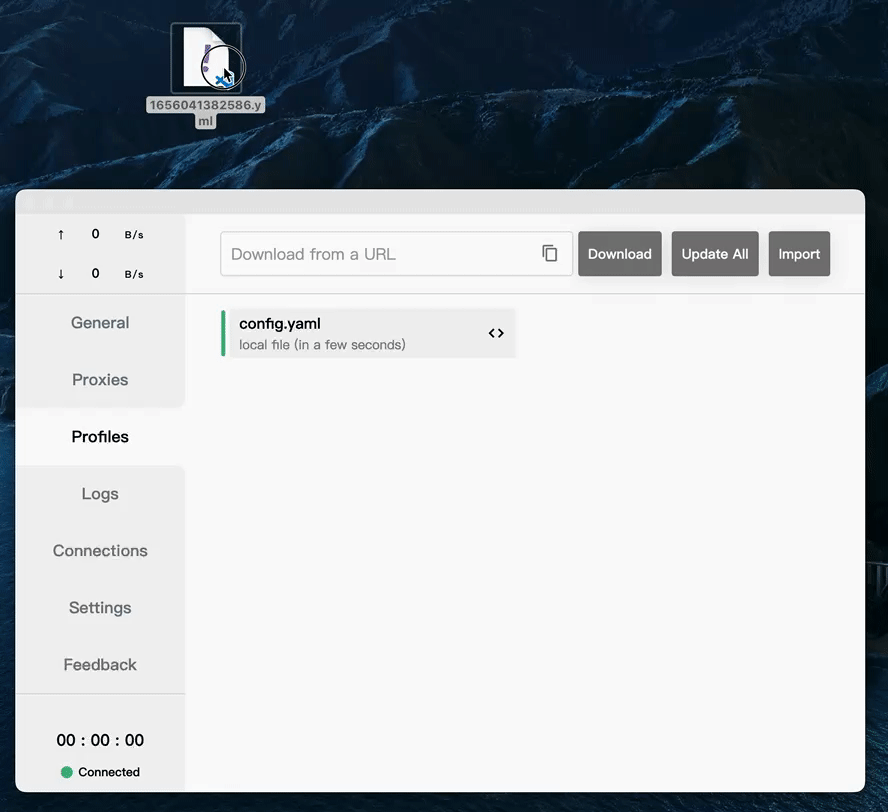
Task: Open the Feedback section
Action: click(100, 665)
